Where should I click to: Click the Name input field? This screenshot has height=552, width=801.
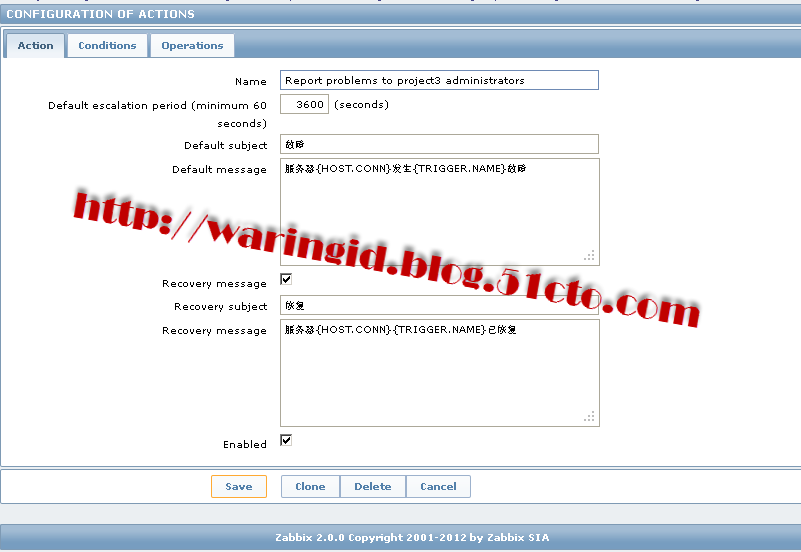(x=439, y=80)
